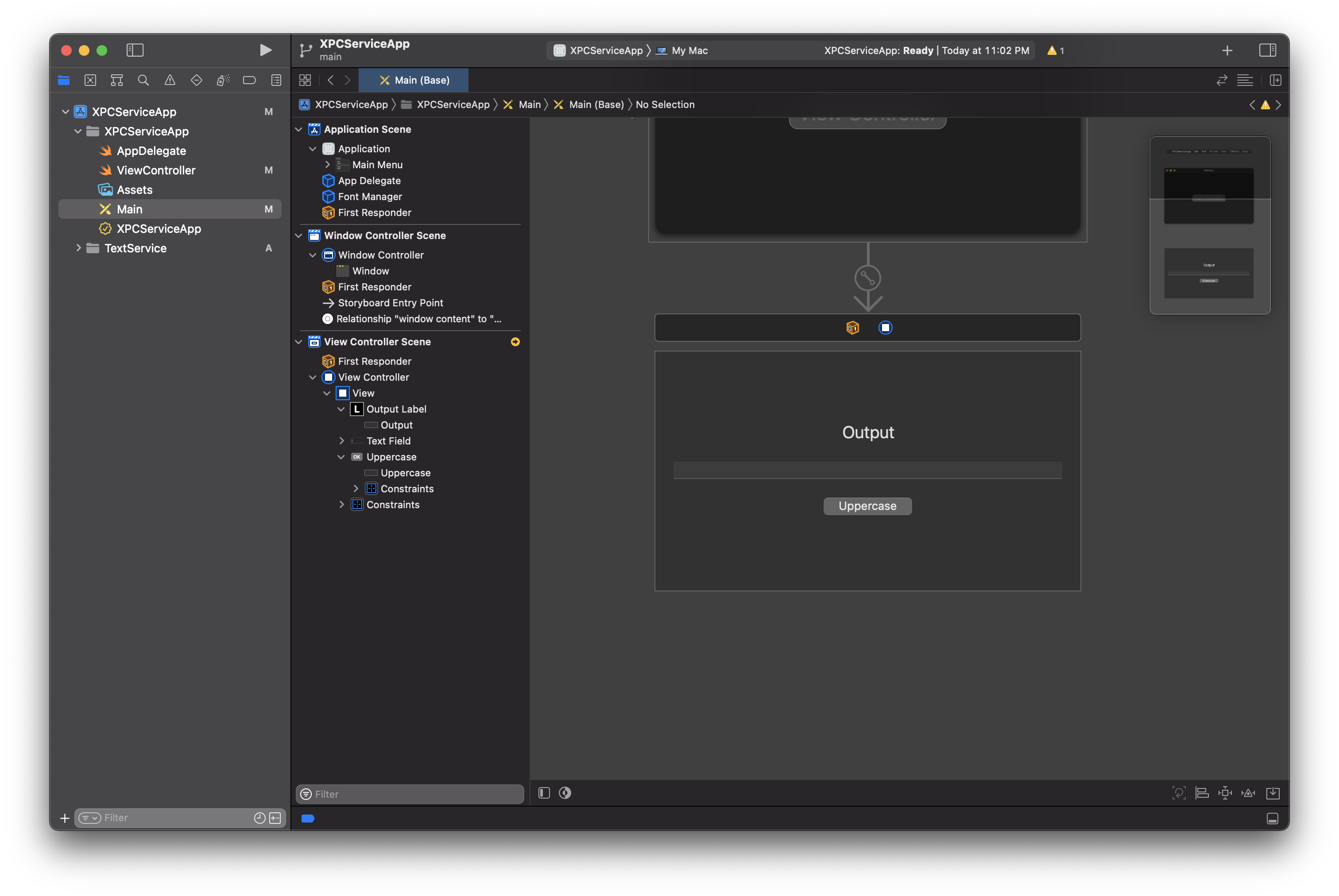Toggle canvas appearance light/dark
The height and width of the screenshot is (896, 1339).
tap(565, 793)
